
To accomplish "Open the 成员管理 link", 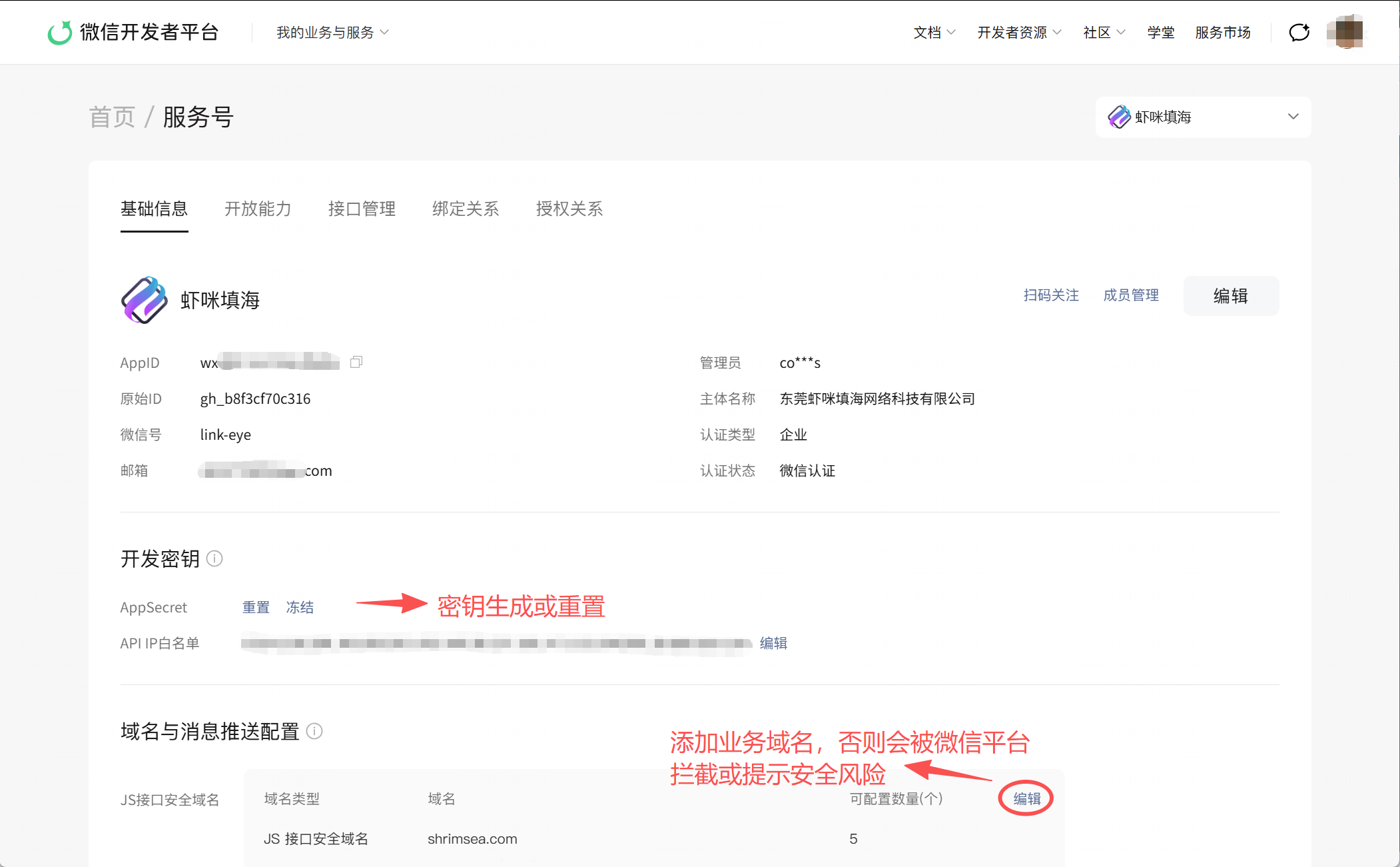I will pyautogui.click(x=1131, y=295).
